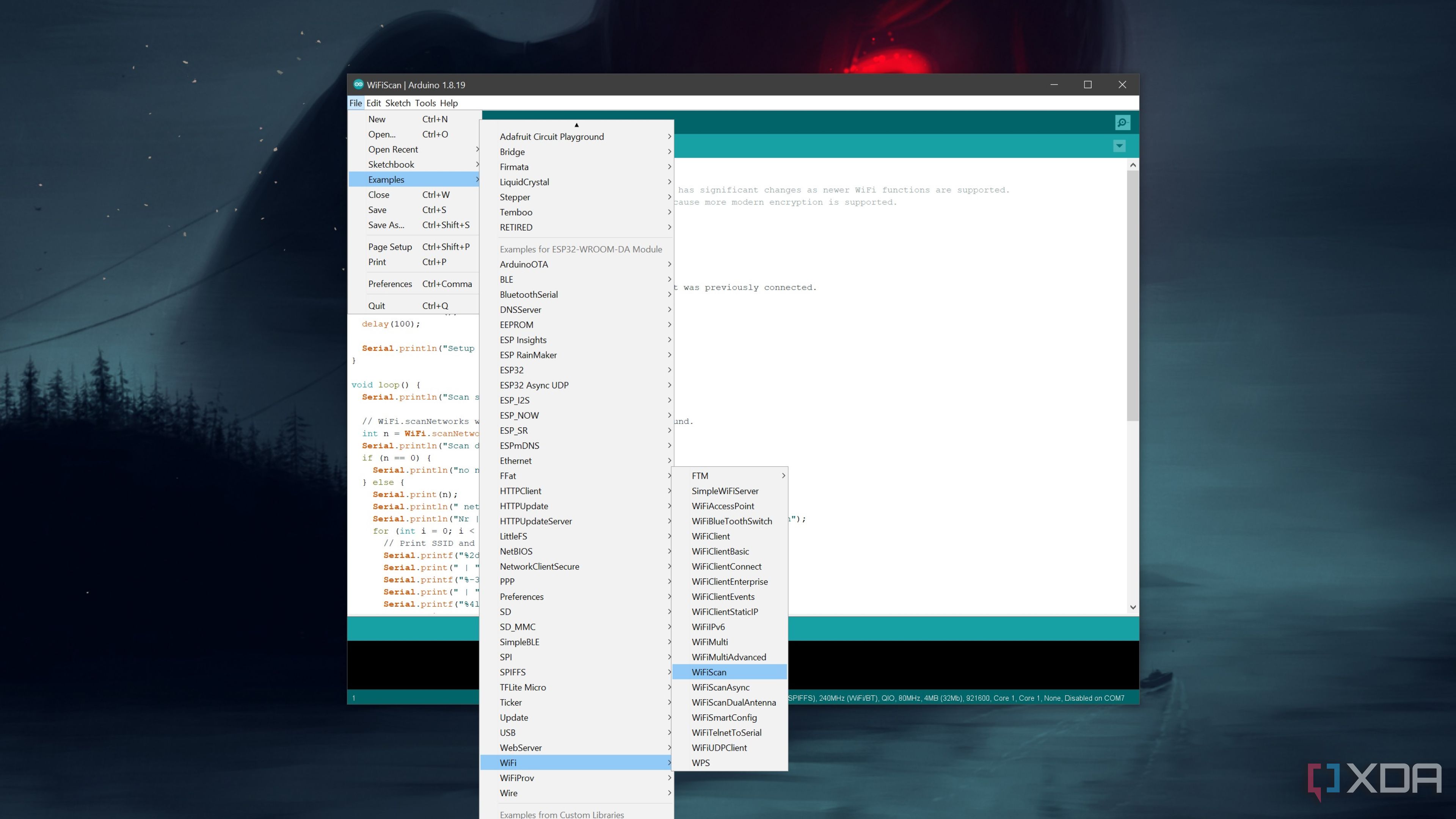Open the Edit menu
The height and width of the screenshot is (819, 1456).
(373, 103)
